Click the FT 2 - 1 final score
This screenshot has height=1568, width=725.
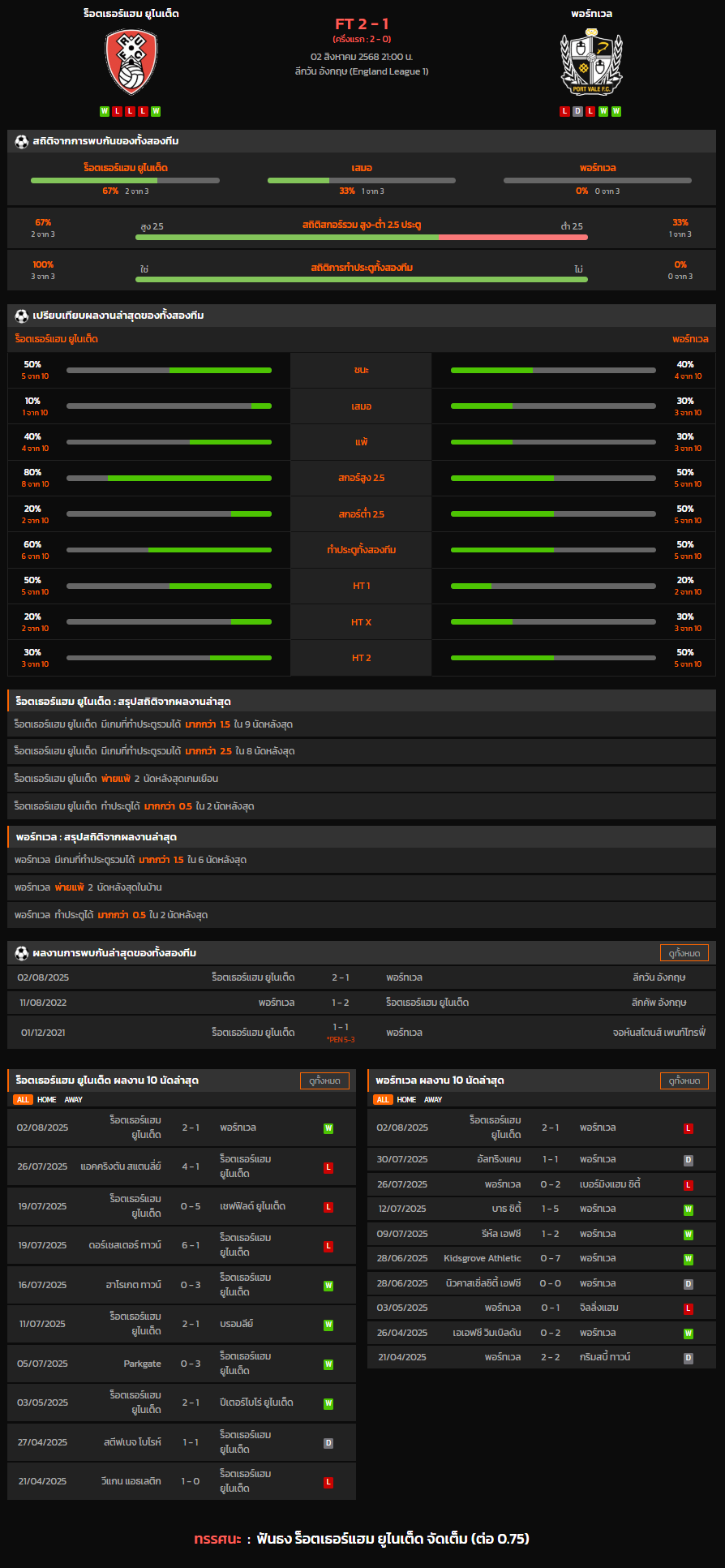[362, 24]
